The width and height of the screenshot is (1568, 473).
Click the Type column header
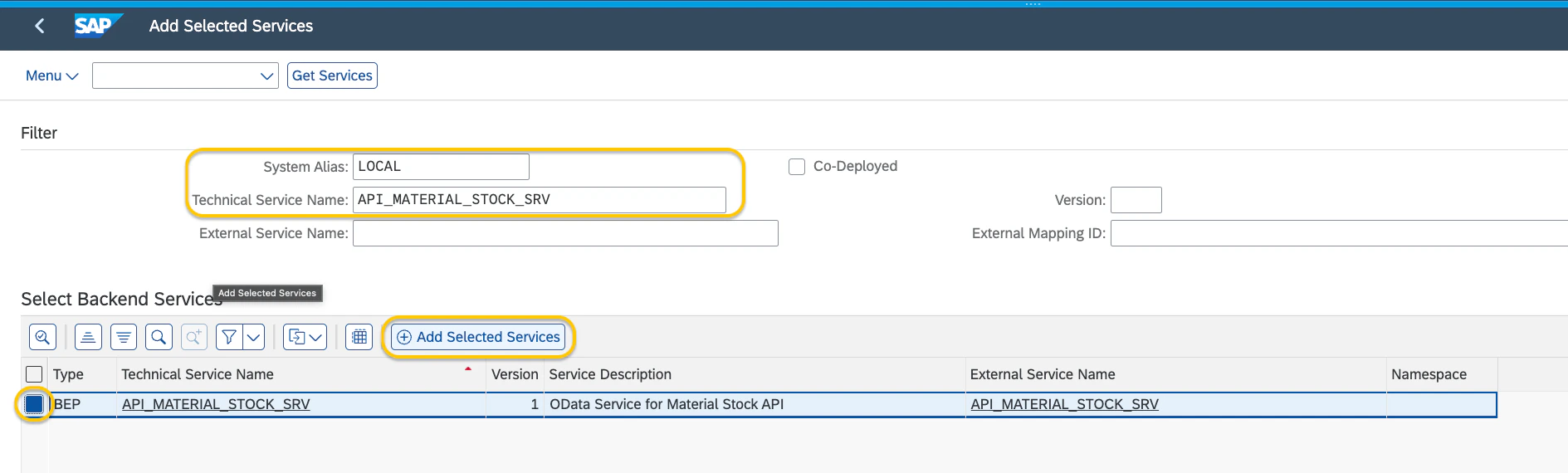[x=82, y=374]
